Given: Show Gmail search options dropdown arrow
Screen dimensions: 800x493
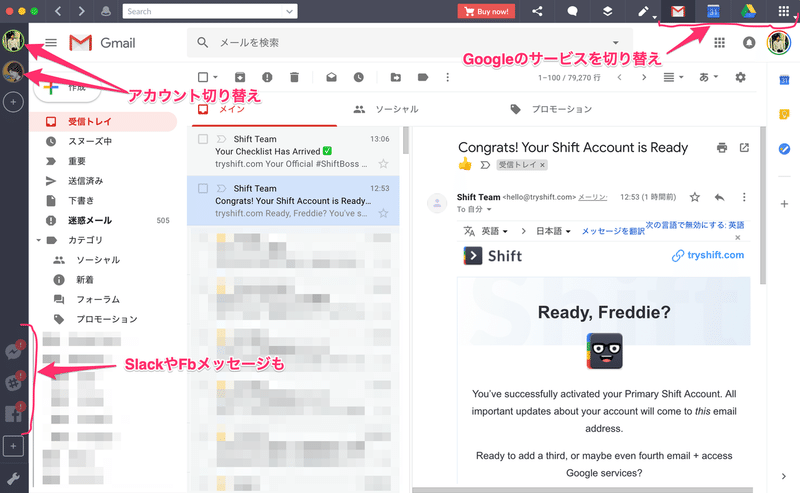Looking at the screenshot, I should 616,43.
